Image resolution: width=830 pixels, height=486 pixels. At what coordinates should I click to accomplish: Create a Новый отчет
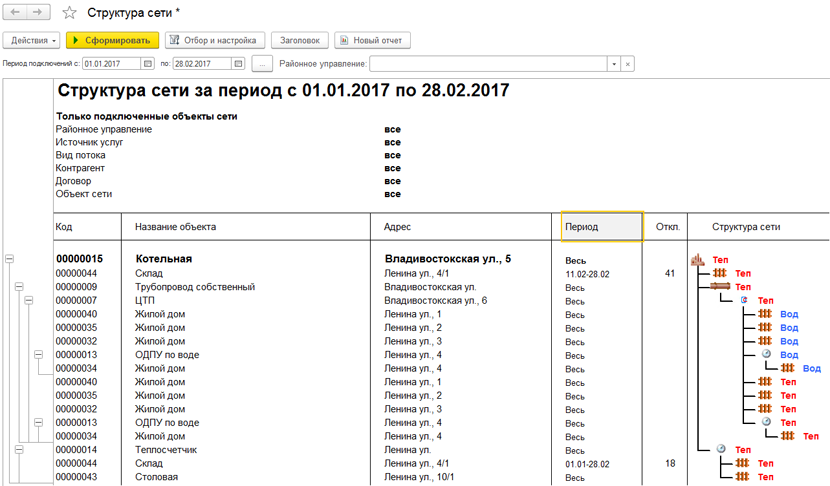click(372, 40)
